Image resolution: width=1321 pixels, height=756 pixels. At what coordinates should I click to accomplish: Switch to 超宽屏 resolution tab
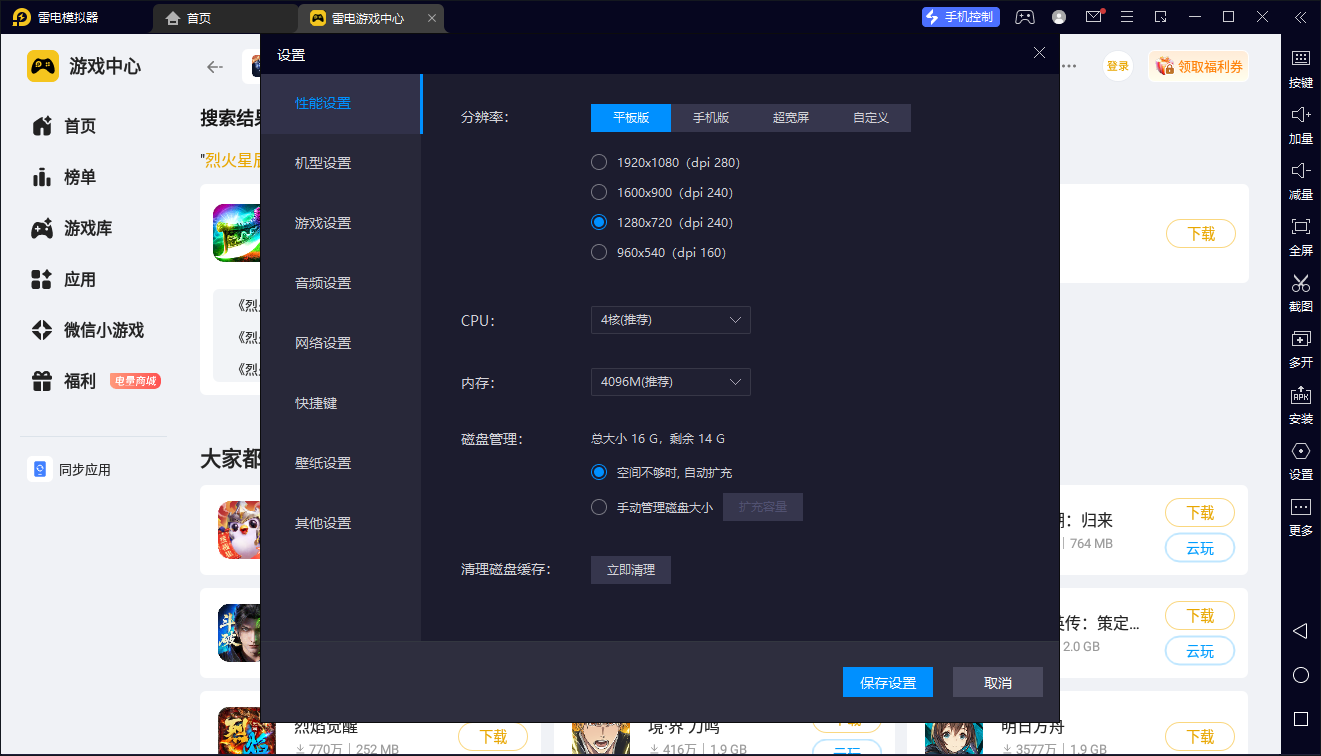coord(791,117)
